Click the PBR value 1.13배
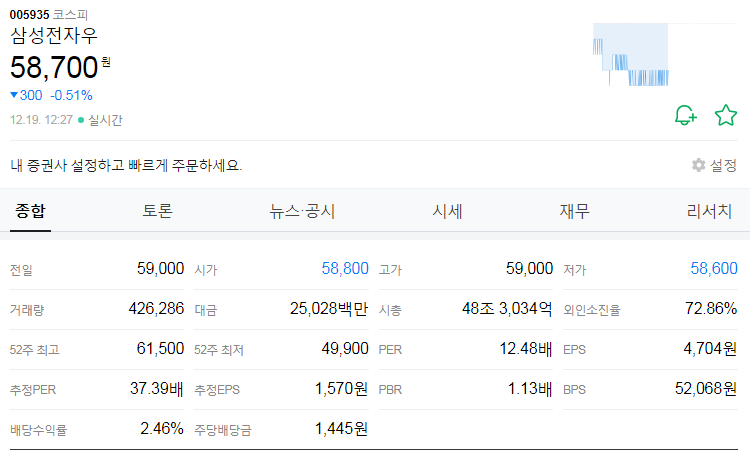The width and height of the screenshot is (750, 455). point(530,388)
